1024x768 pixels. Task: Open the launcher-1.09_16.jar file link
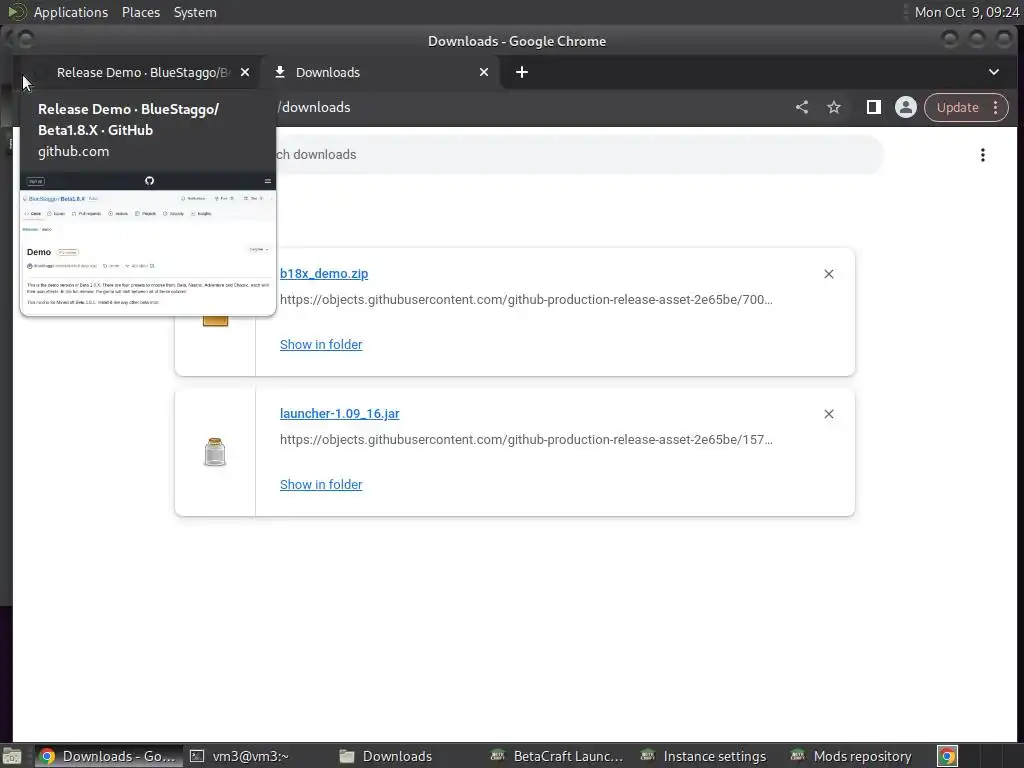340,413
